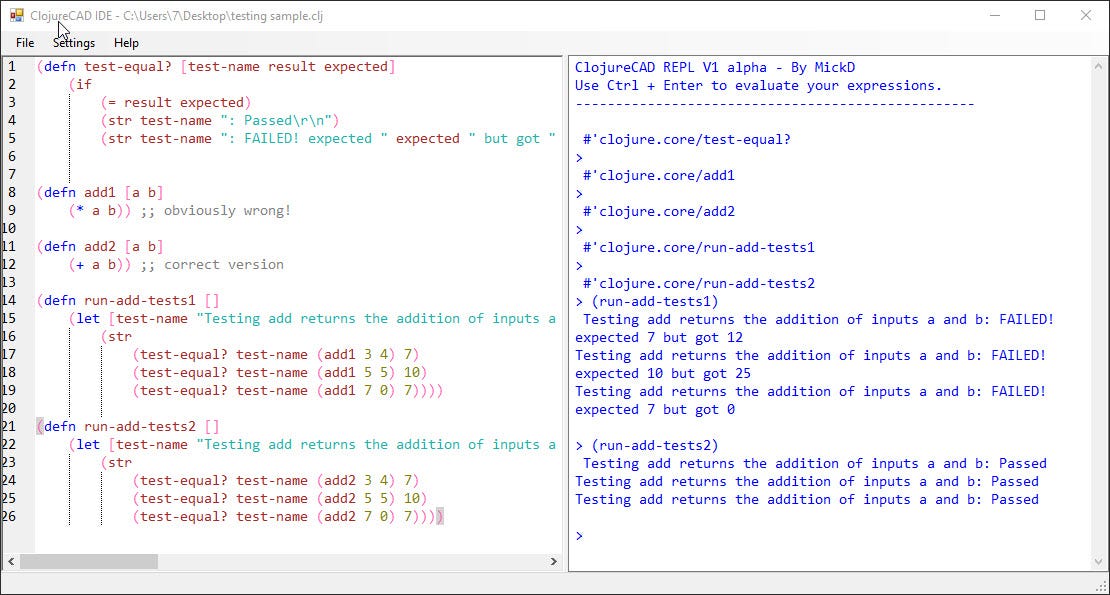The height and width of the screenshot is (595, 1110).
Task: Select the '(run-add-tests1)' expression in the REPL
Action: [655, 300]
